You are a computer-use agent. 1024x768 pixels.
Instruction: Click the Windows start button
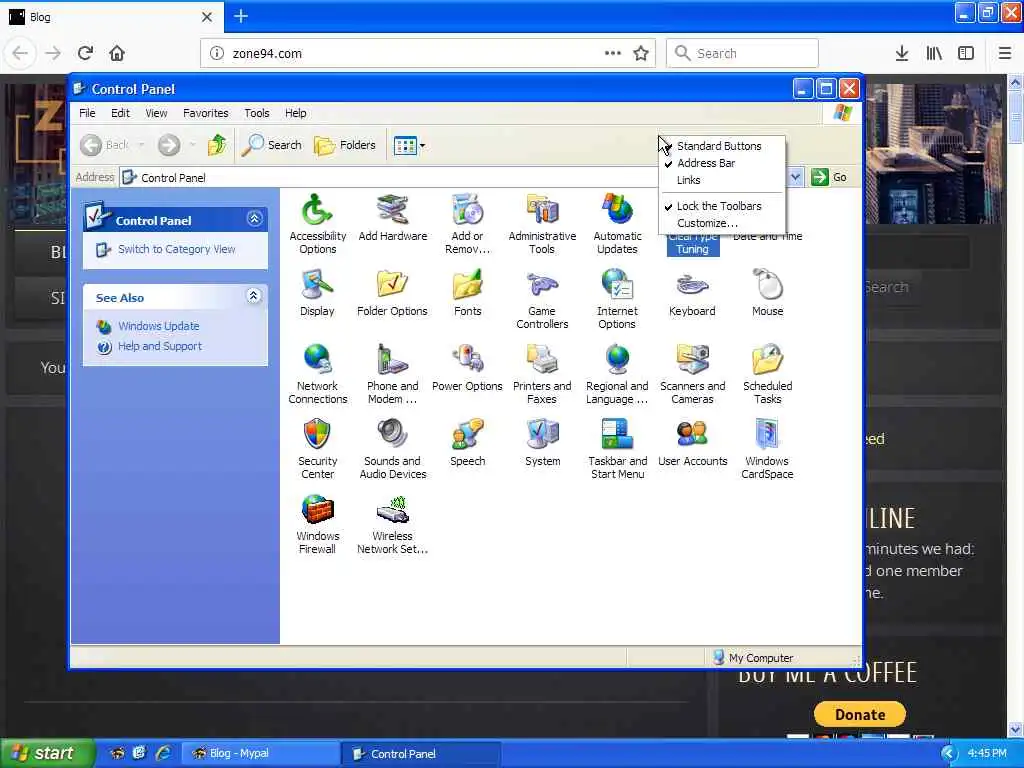47,753
